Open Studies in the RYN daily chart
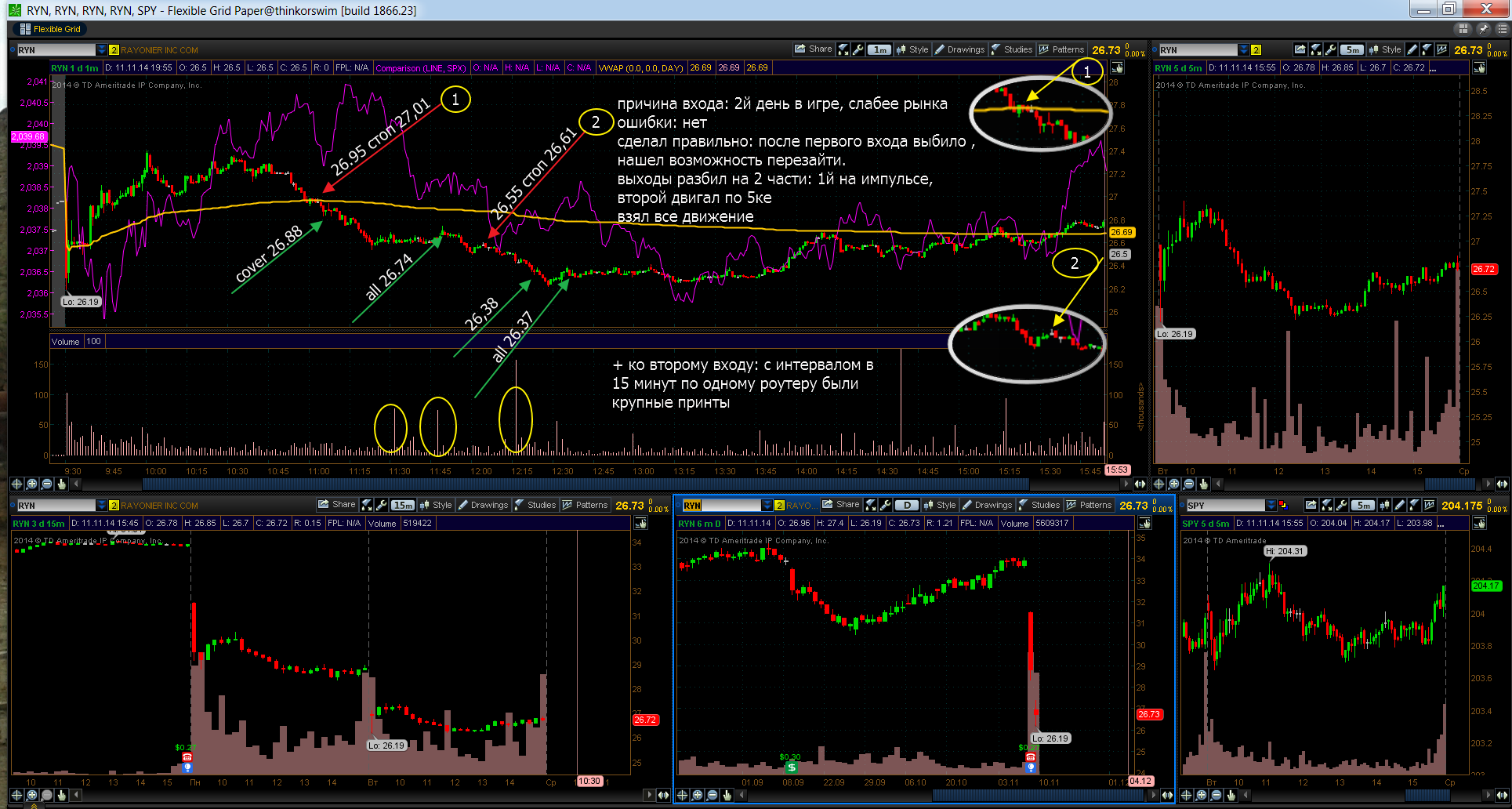This screenshot has height=809, width=1512. click(x=1039, y=505)
